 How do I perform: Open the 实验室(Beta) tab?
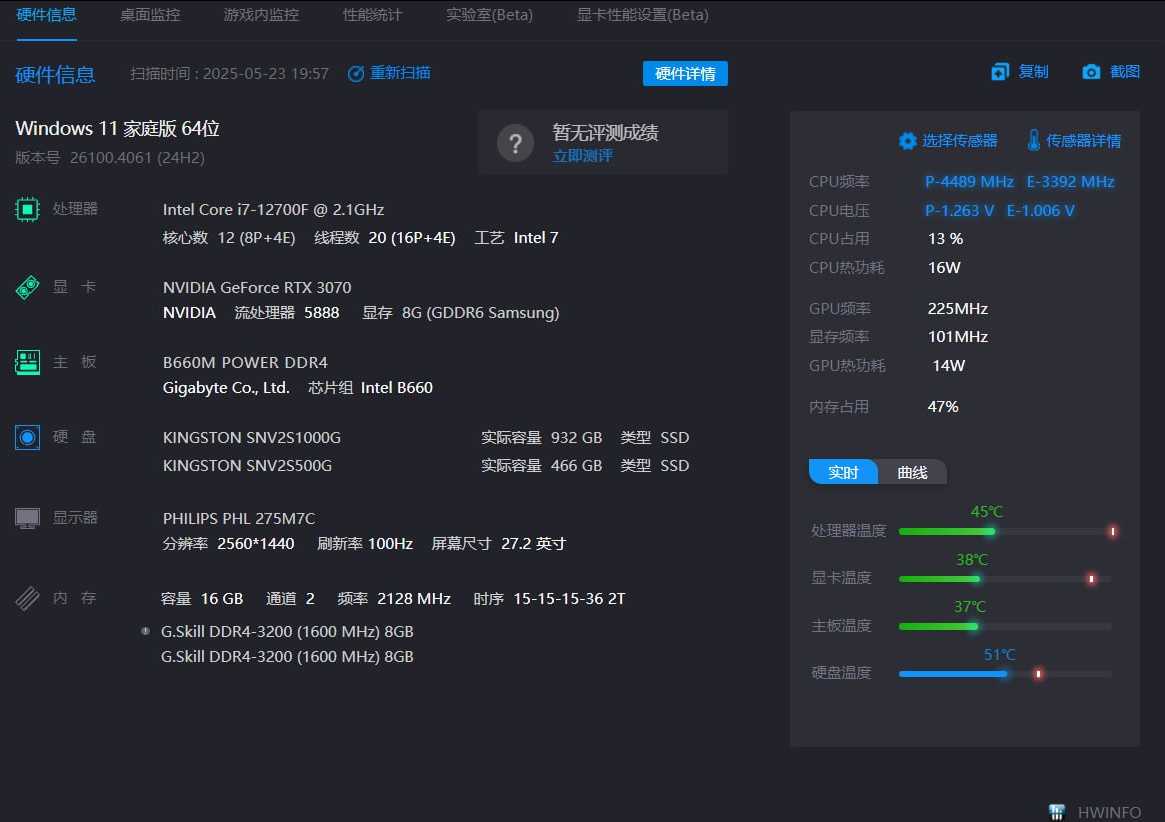489,15
